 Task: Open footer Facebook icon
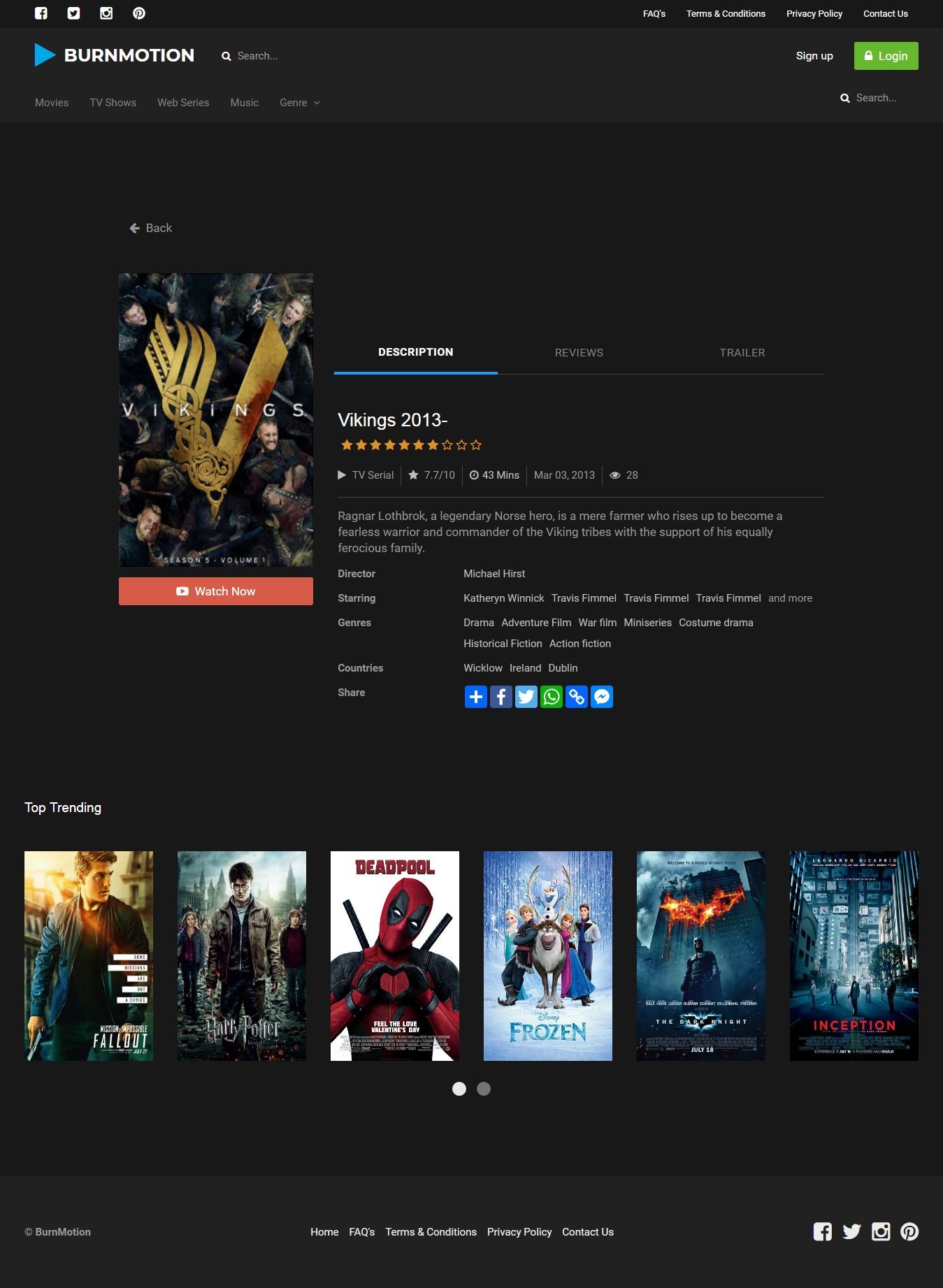[x=823, y=1231]
